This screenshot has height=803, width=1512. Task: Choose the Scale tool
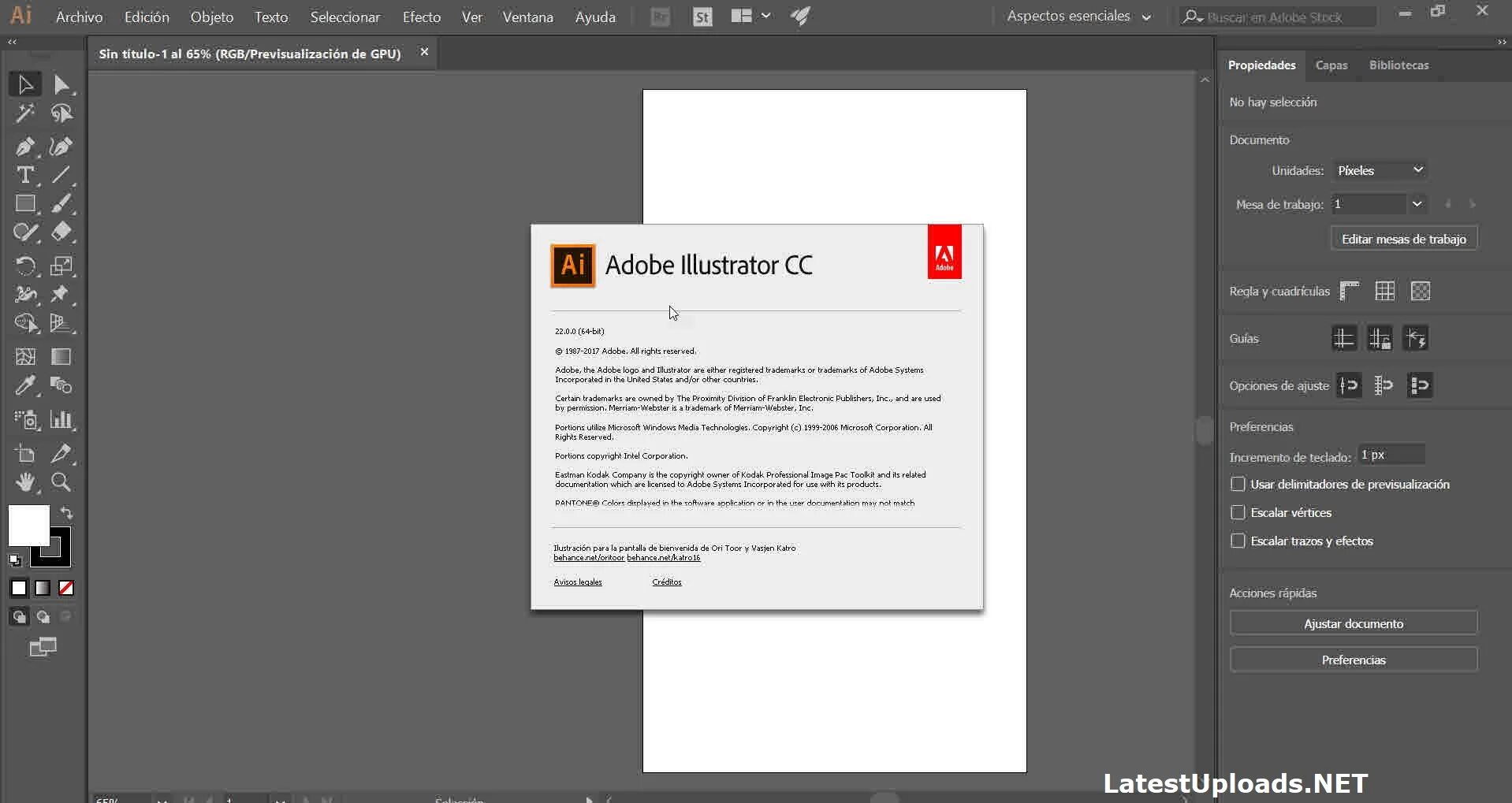coord(61,266)
